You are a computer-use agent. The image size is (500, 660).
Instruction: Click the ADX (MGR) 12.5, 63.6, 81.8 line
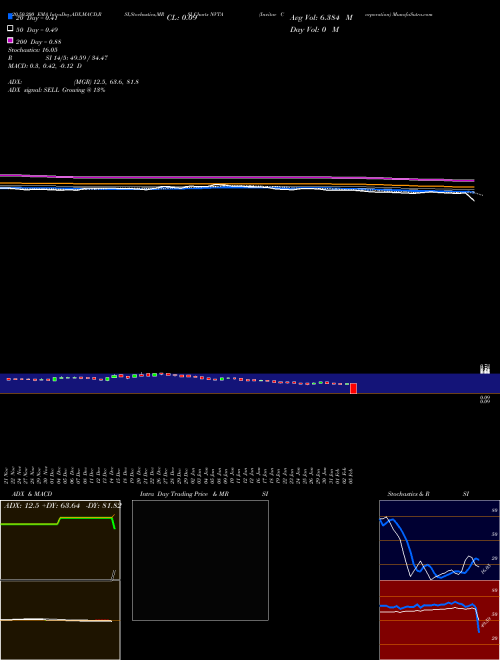point(73,82)
